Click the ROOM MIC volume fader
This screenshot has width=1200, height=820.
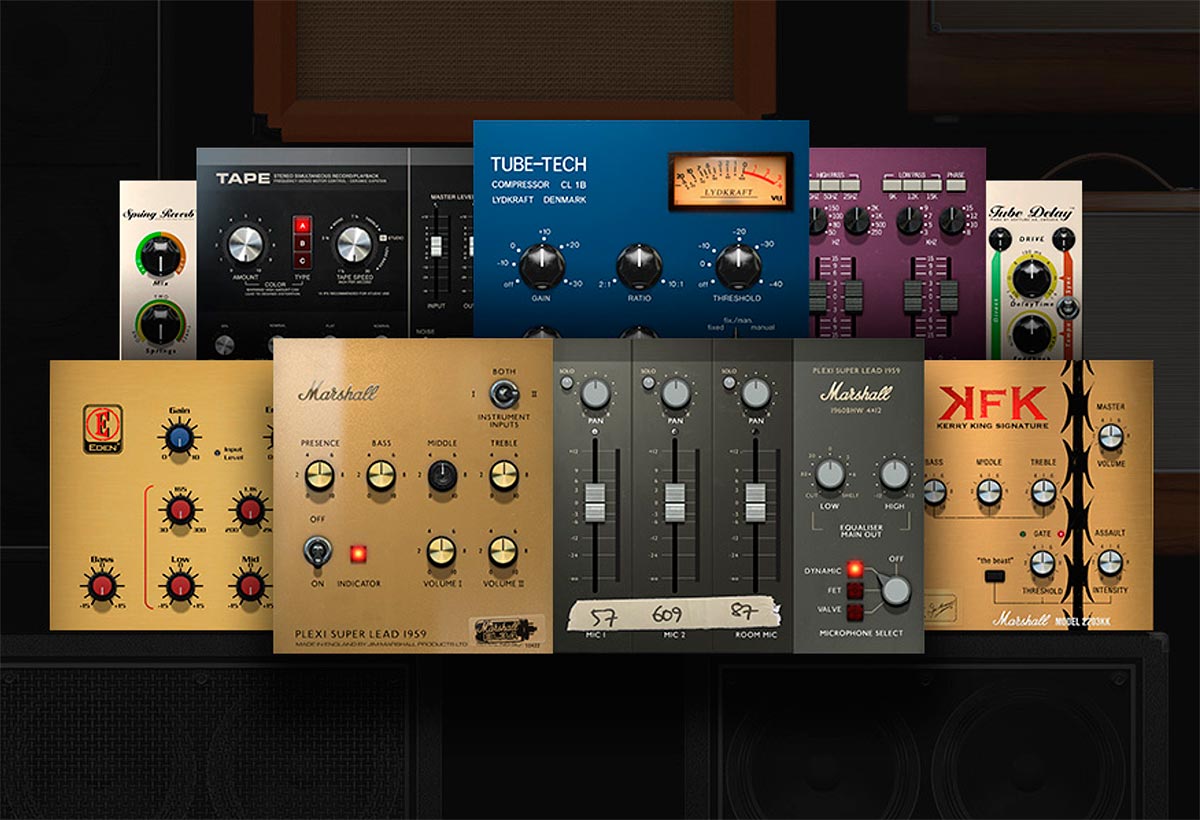[x=757, y=501]
